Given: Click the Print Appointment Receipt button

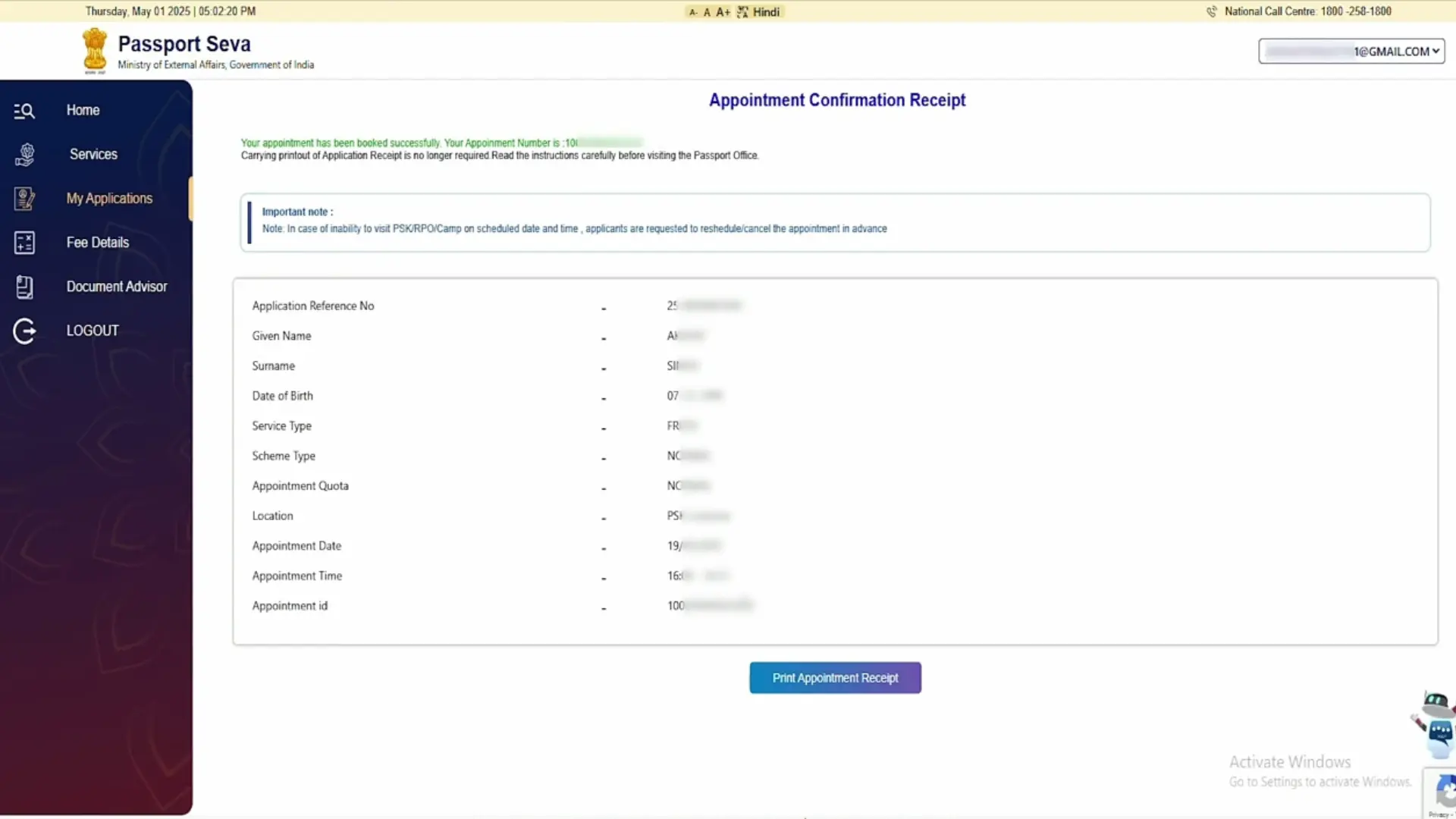Looking at the screenshot, I should (x=835, y=678).
